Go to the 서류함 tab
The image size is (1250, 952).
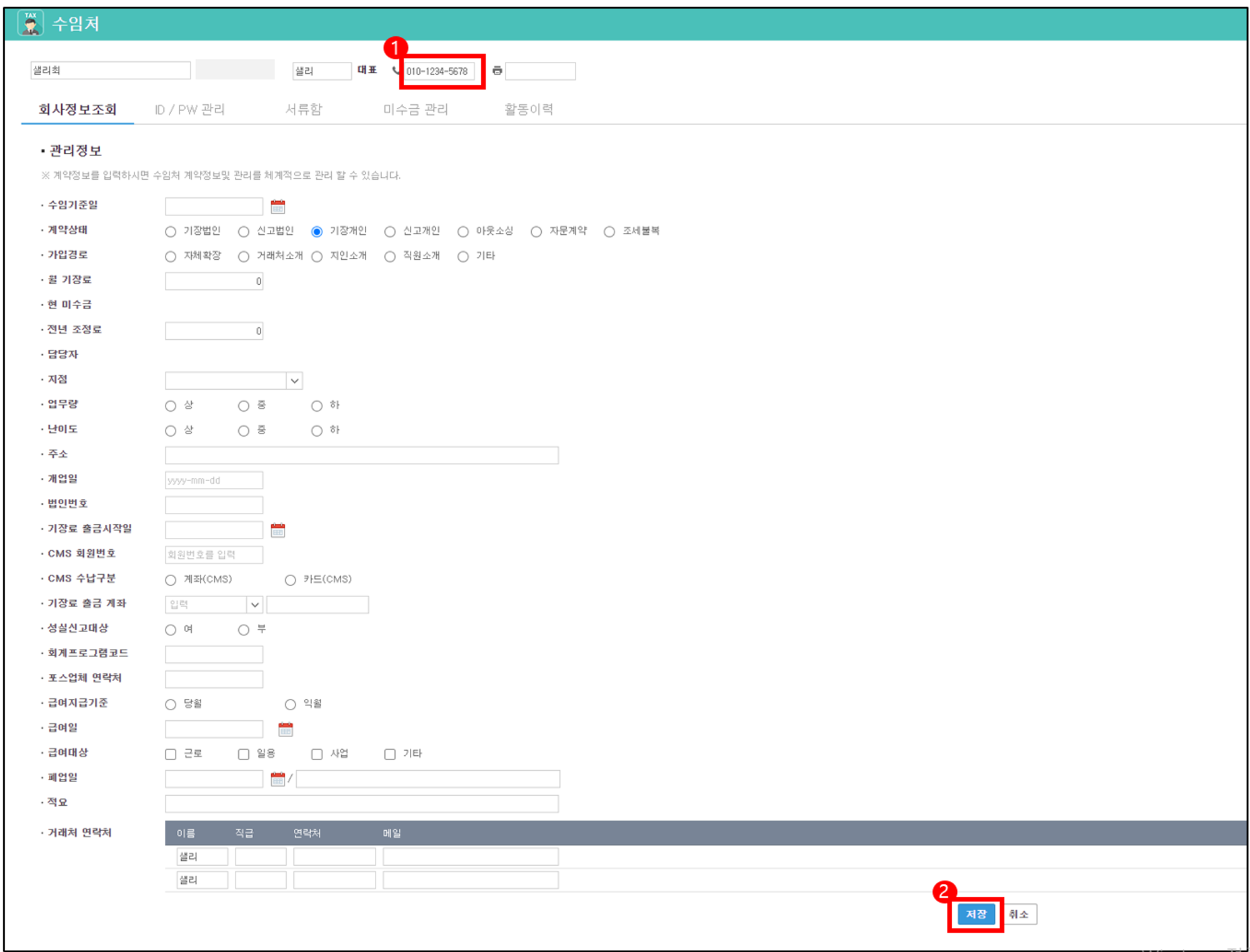[x=303, y=110]
